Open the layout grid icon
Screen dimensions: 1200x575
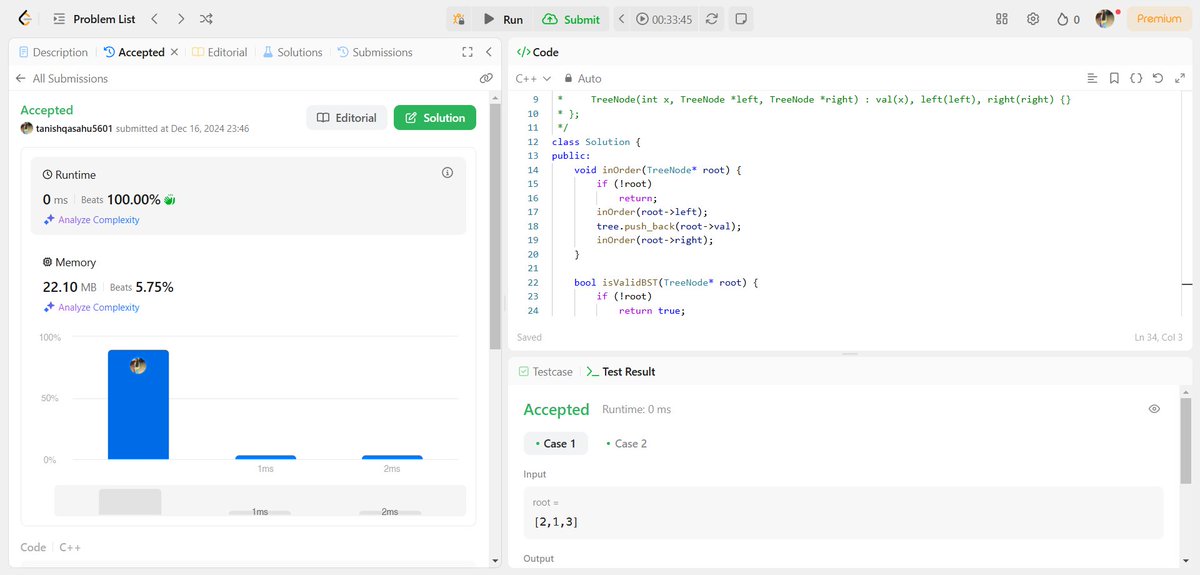point(1002,19)
